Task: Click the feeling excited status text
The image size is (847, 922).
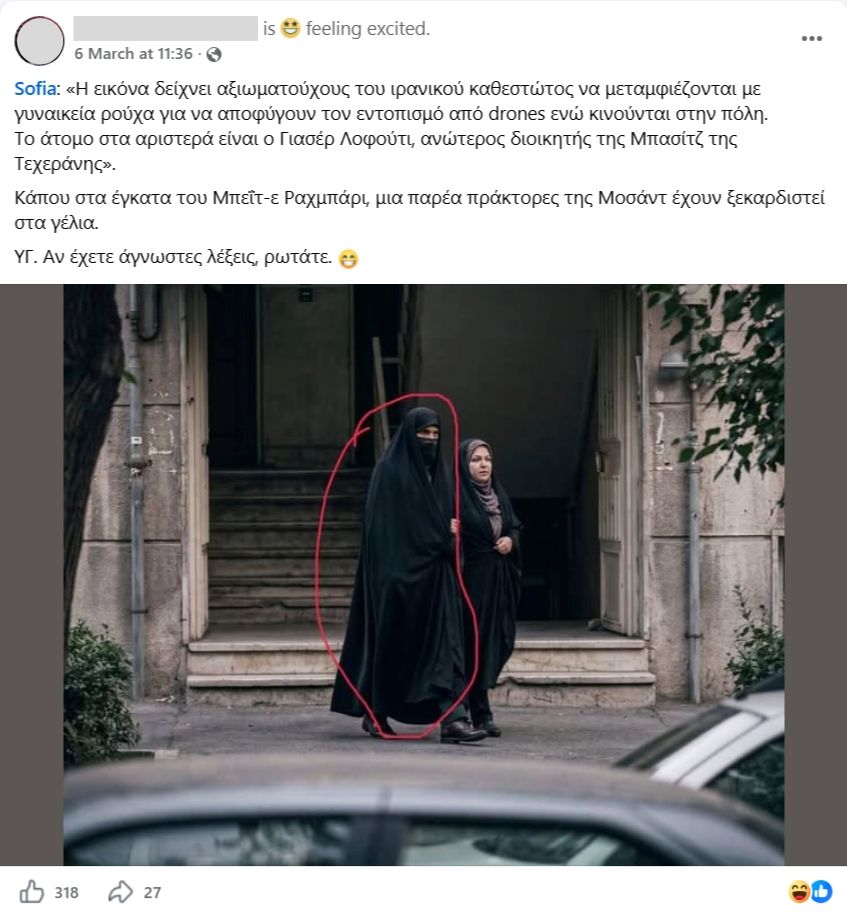Action: click(368, 28)
